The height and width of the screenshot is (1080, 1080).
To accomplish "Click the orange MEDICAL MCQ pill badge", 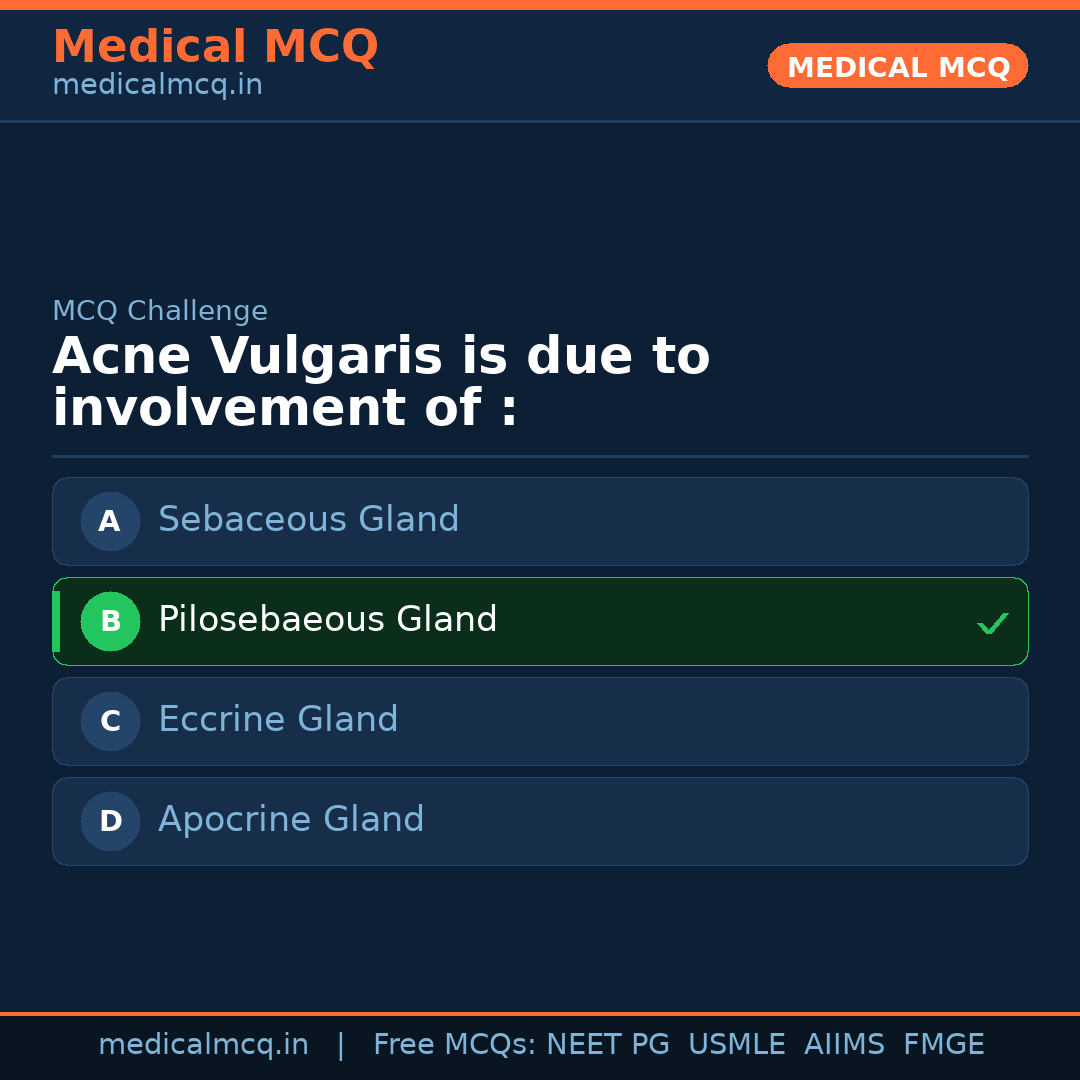I will click(x=897, y=66).
